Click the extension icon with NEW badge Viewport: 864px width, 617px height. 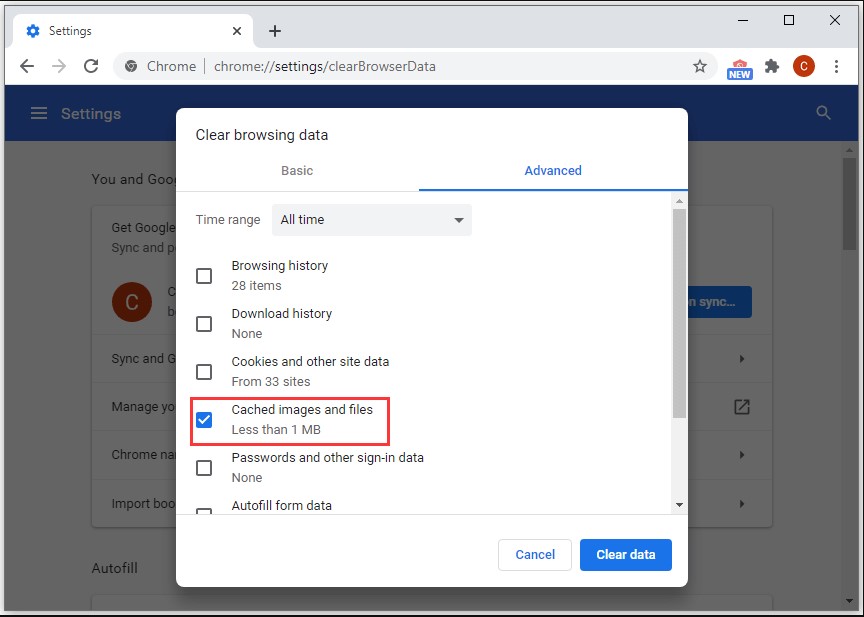[739, 66]
